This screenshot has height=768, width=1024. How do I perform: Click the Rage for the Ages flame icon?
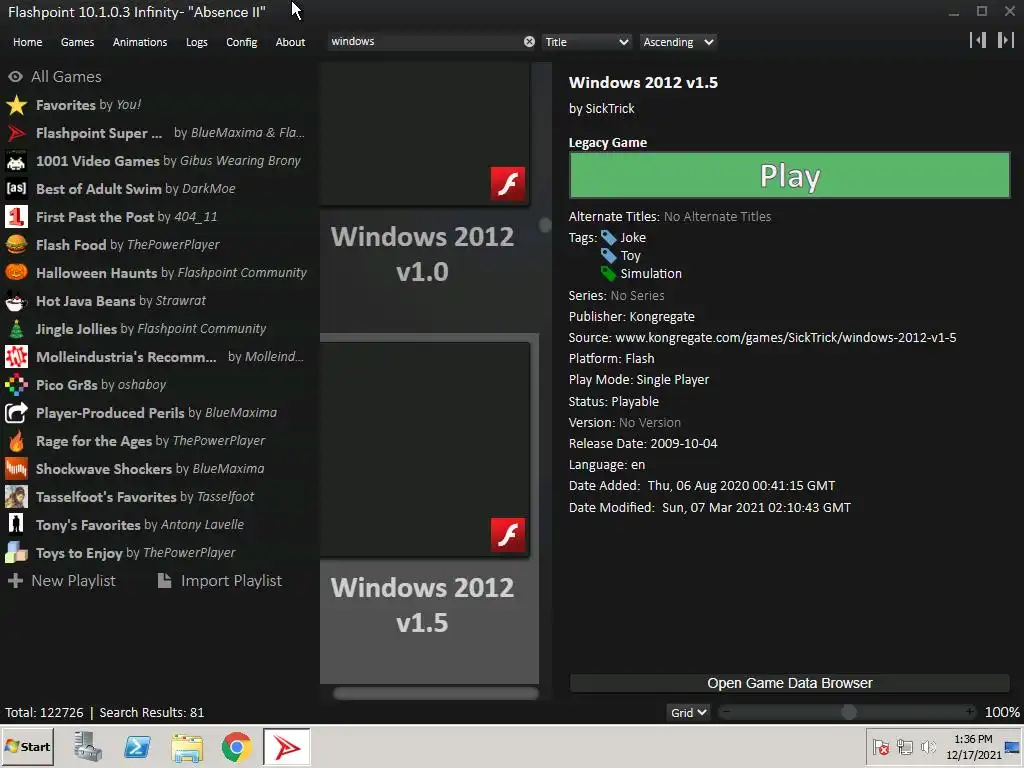pyautogui.click(x=16, y=441)
